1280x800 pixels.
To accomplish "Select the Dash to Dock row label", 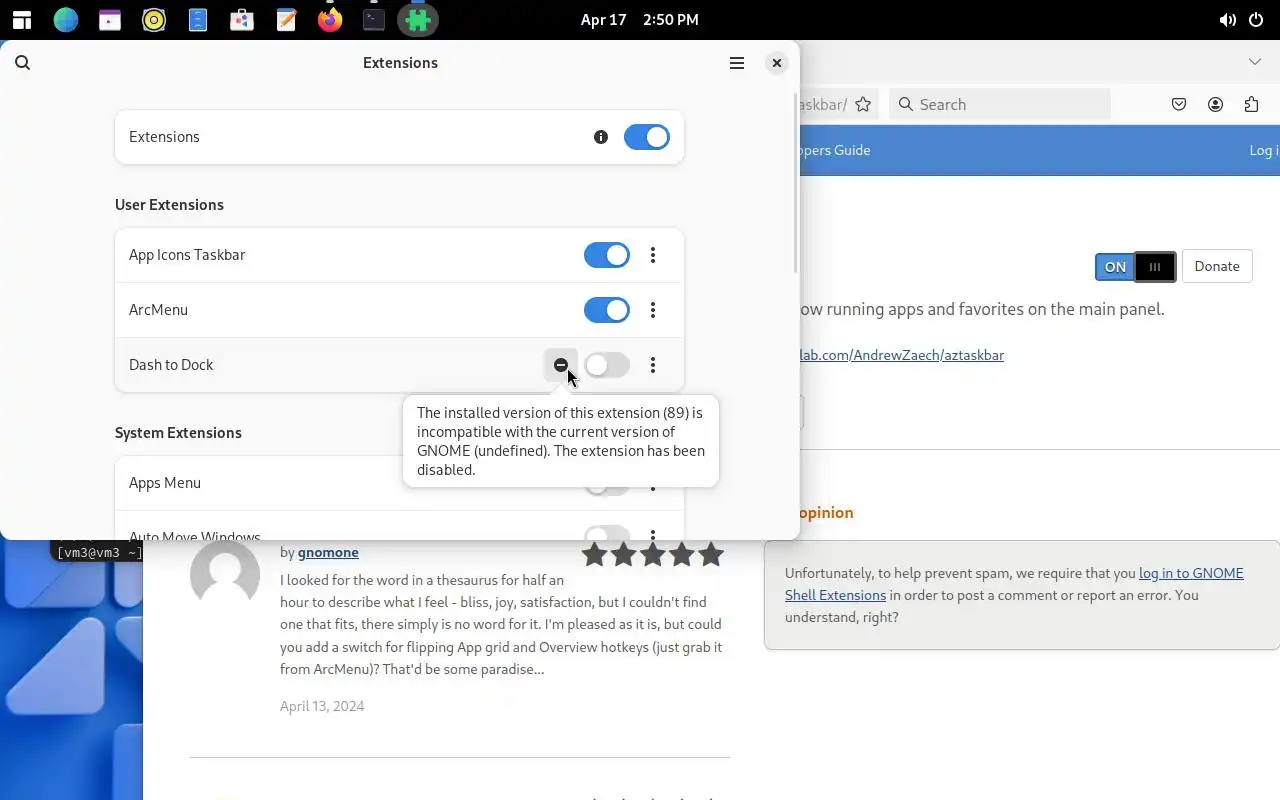I will [x=171, y=365].
